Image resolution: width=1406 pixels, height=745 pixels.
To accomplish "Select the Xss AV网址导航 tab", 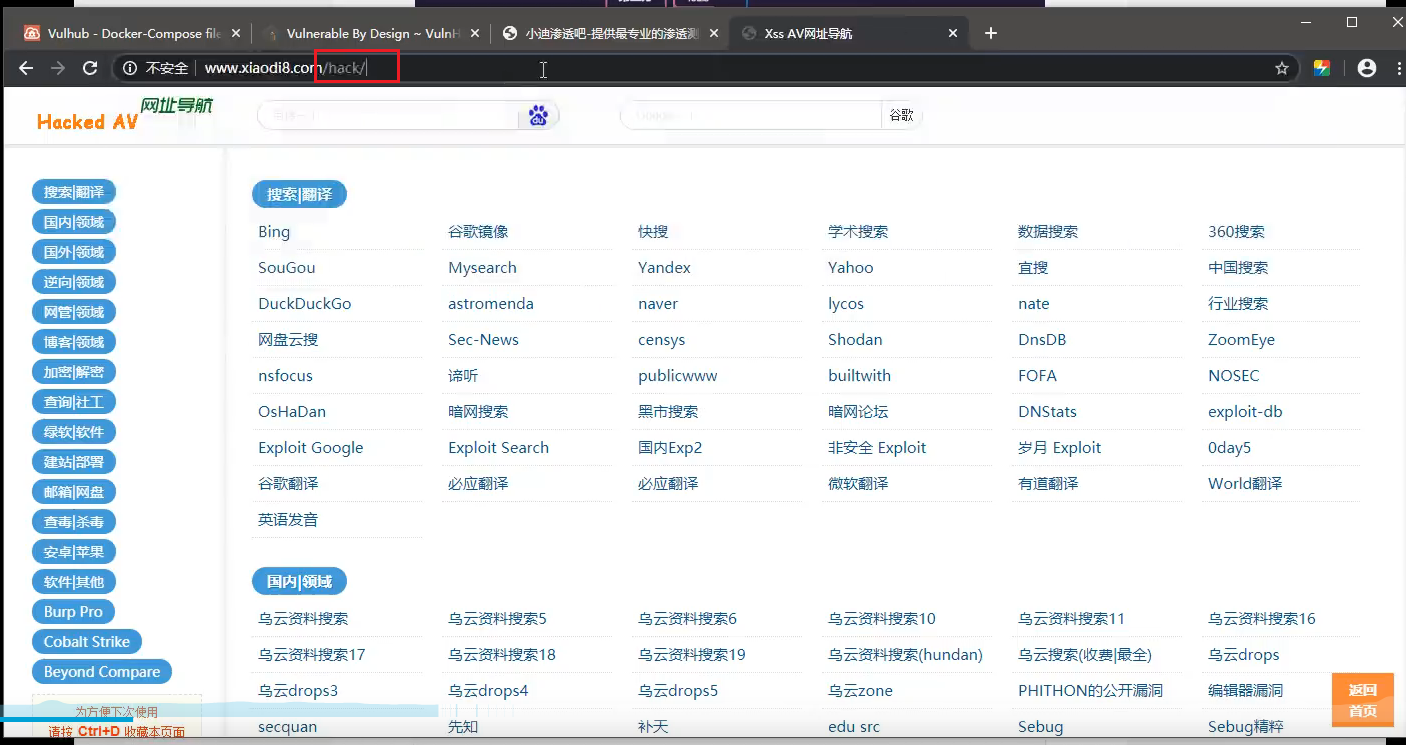I will pyautogui.click(x=848, y=33).
